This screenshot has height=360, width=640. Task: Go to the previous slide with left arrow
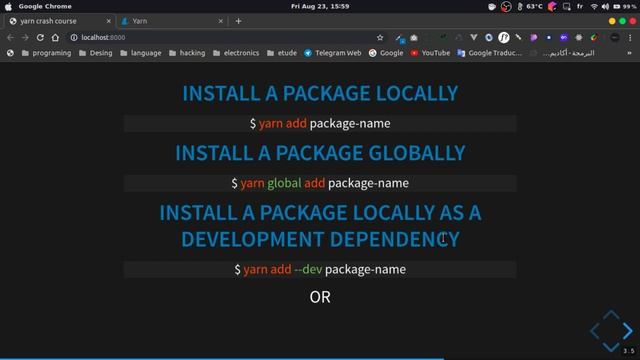point(595,331)
